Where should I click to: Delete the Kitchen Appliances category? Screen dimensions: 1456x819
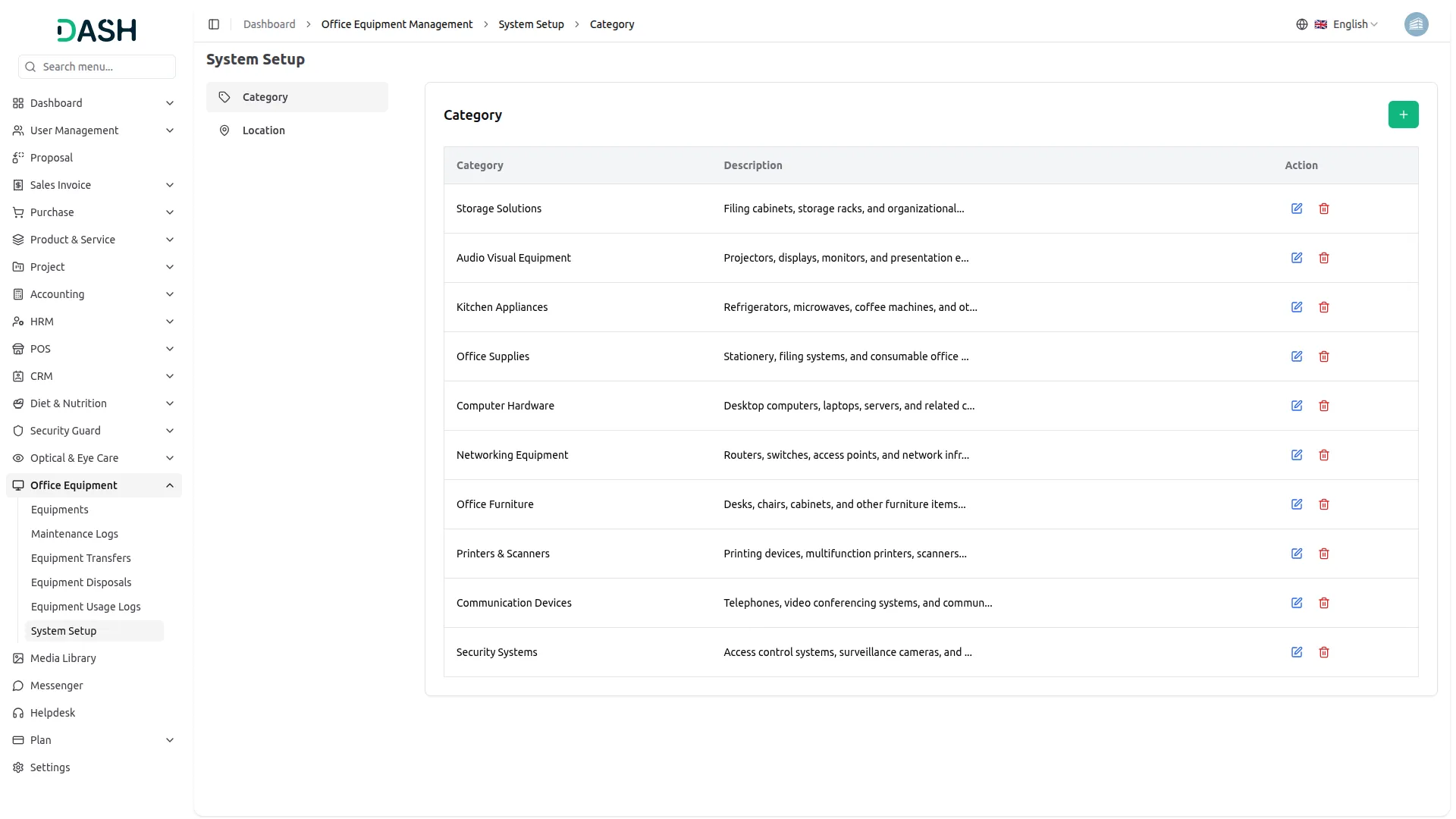1324,307
